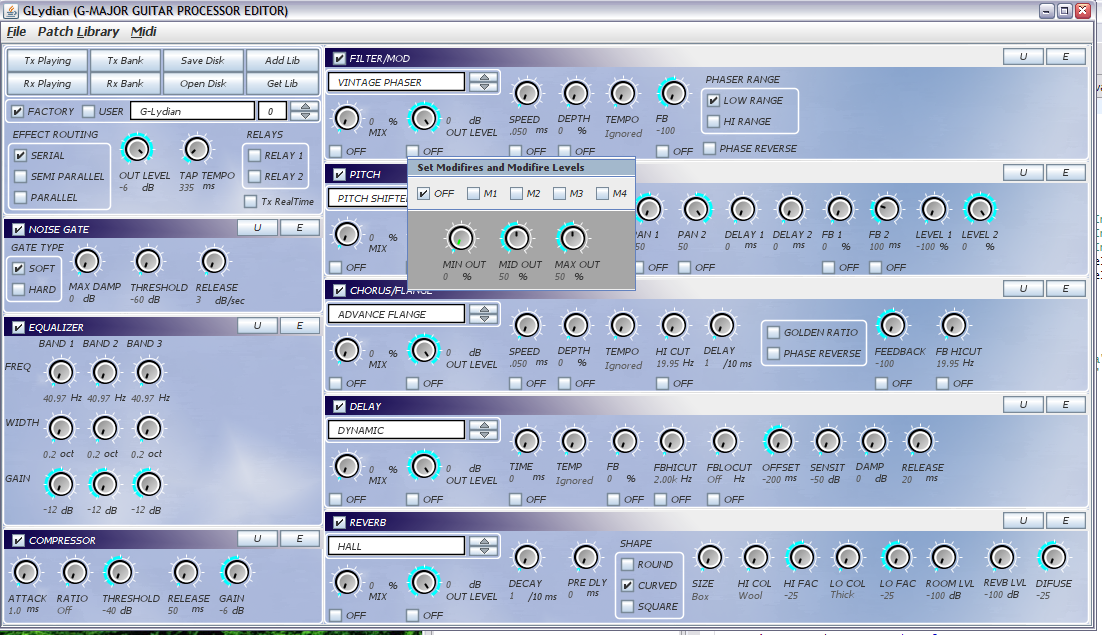Click the Compressor ATTACK knob
1102x635 pixels.
(x=27, y=572)
